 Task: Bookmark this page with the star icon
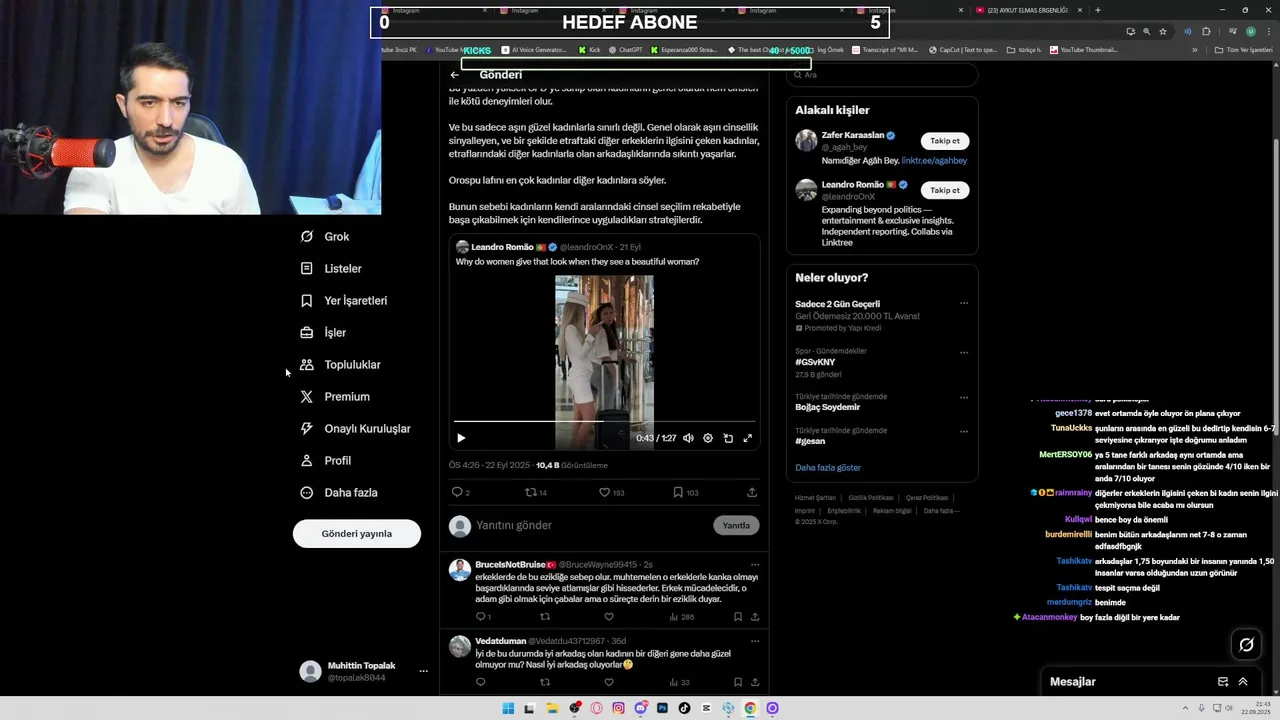click(1163, 31)
